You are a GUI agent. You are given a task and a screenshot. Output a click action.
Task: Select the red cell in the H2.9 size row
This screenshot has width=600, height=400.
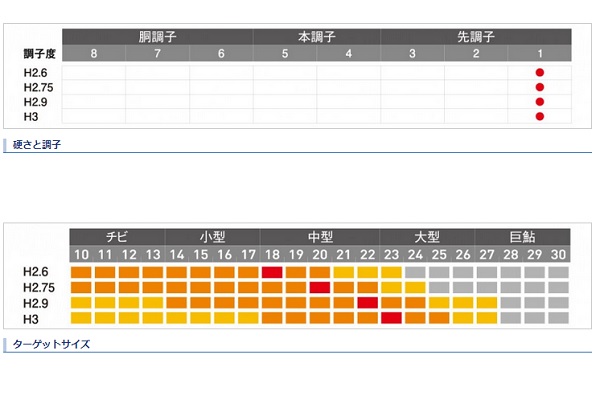point(367,302)
